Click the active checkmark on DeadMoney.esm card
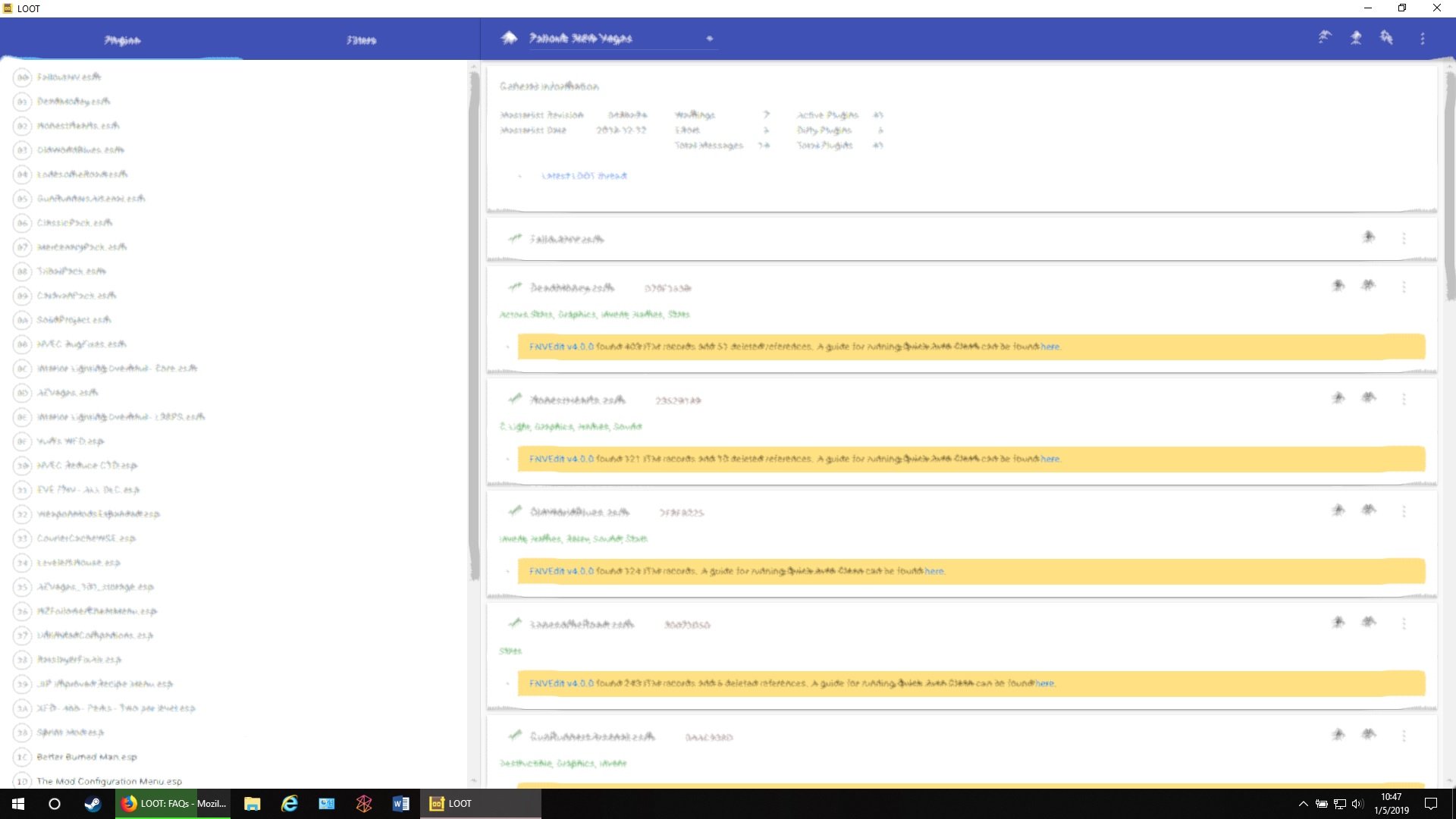Image resolution: width=1456 pixels, height=819 pixels. (516, 287)
